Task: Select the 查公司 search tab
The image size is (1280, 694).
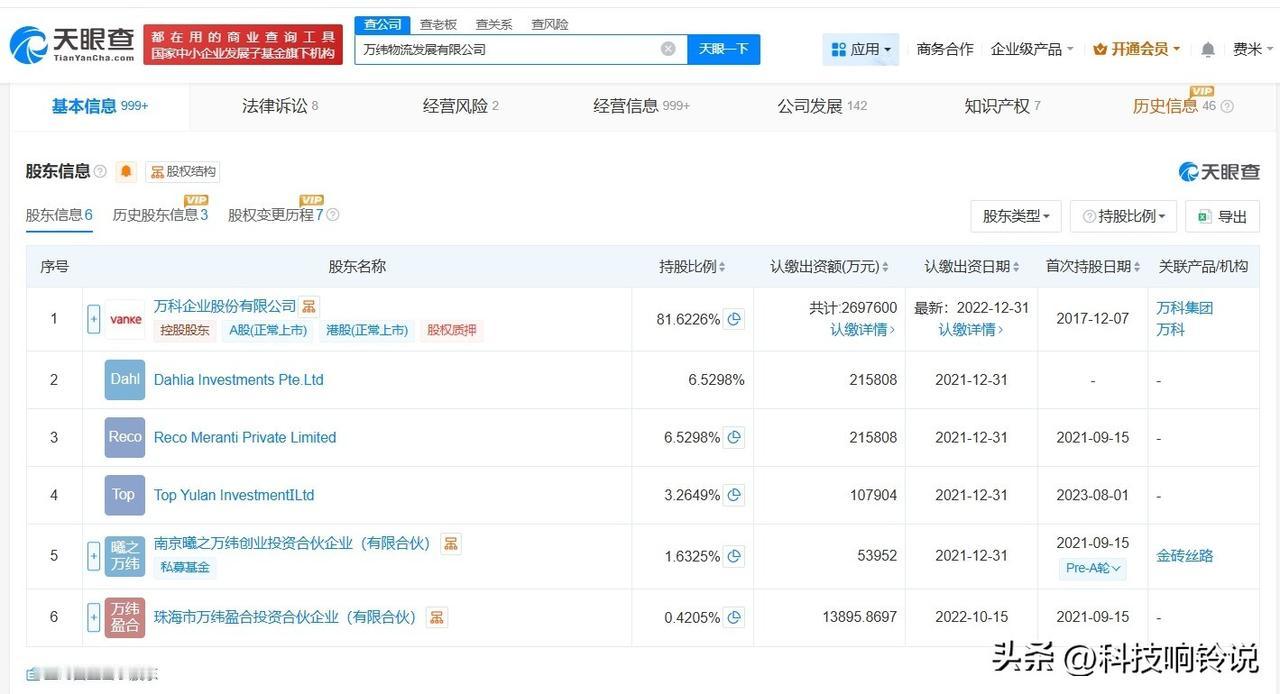Action: [x=382, y=24]
